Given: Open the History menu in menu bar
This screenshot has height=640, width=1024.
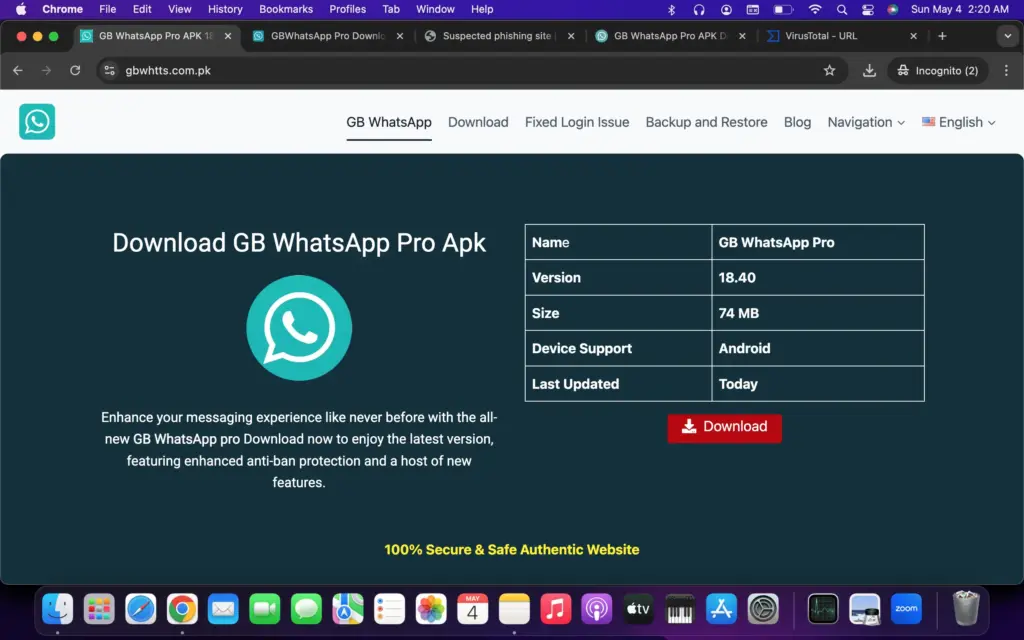Looking at the screenshot, I should tap(225, 9).
